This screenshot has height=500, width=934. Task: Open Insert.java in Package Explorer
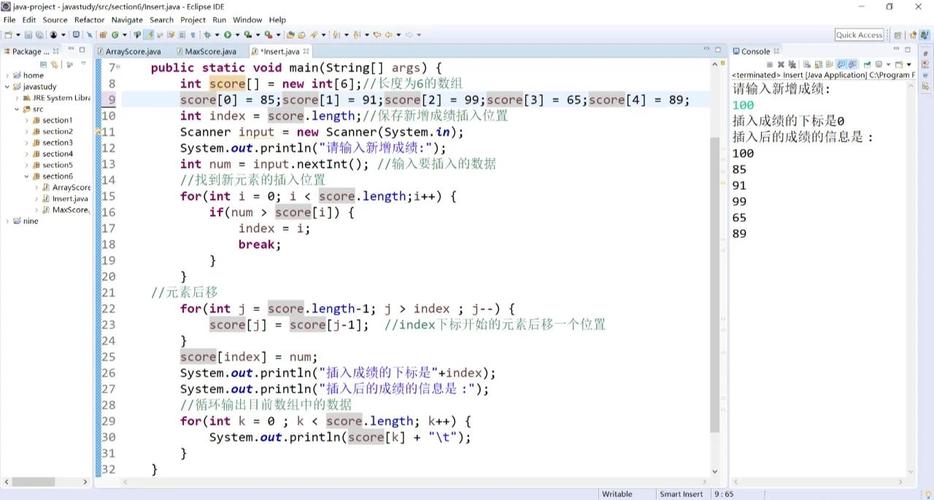(69, 198)
